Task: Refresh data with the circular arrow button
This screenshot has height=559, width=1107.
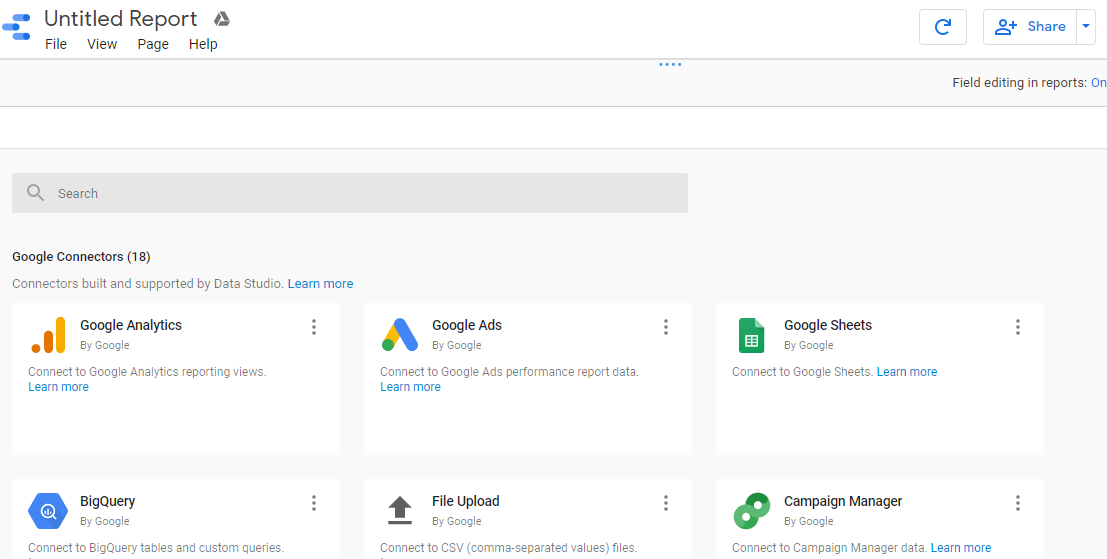Action: 942,27
